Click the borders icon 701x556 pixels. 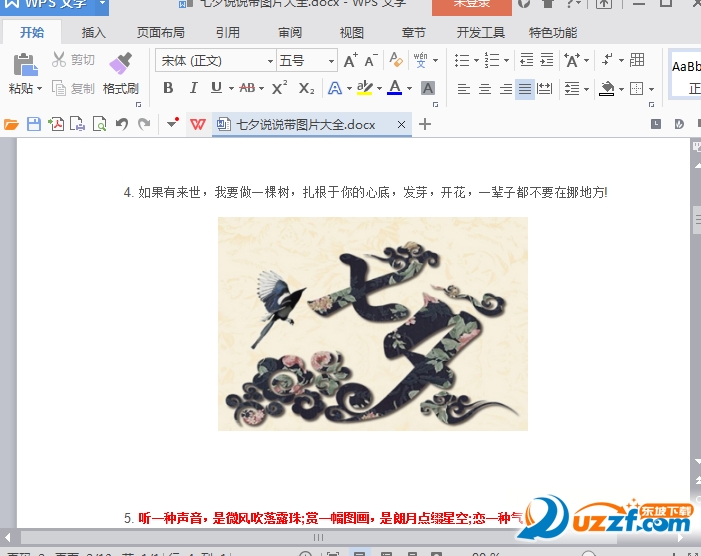pyautogui.click(x=636, y=88)
